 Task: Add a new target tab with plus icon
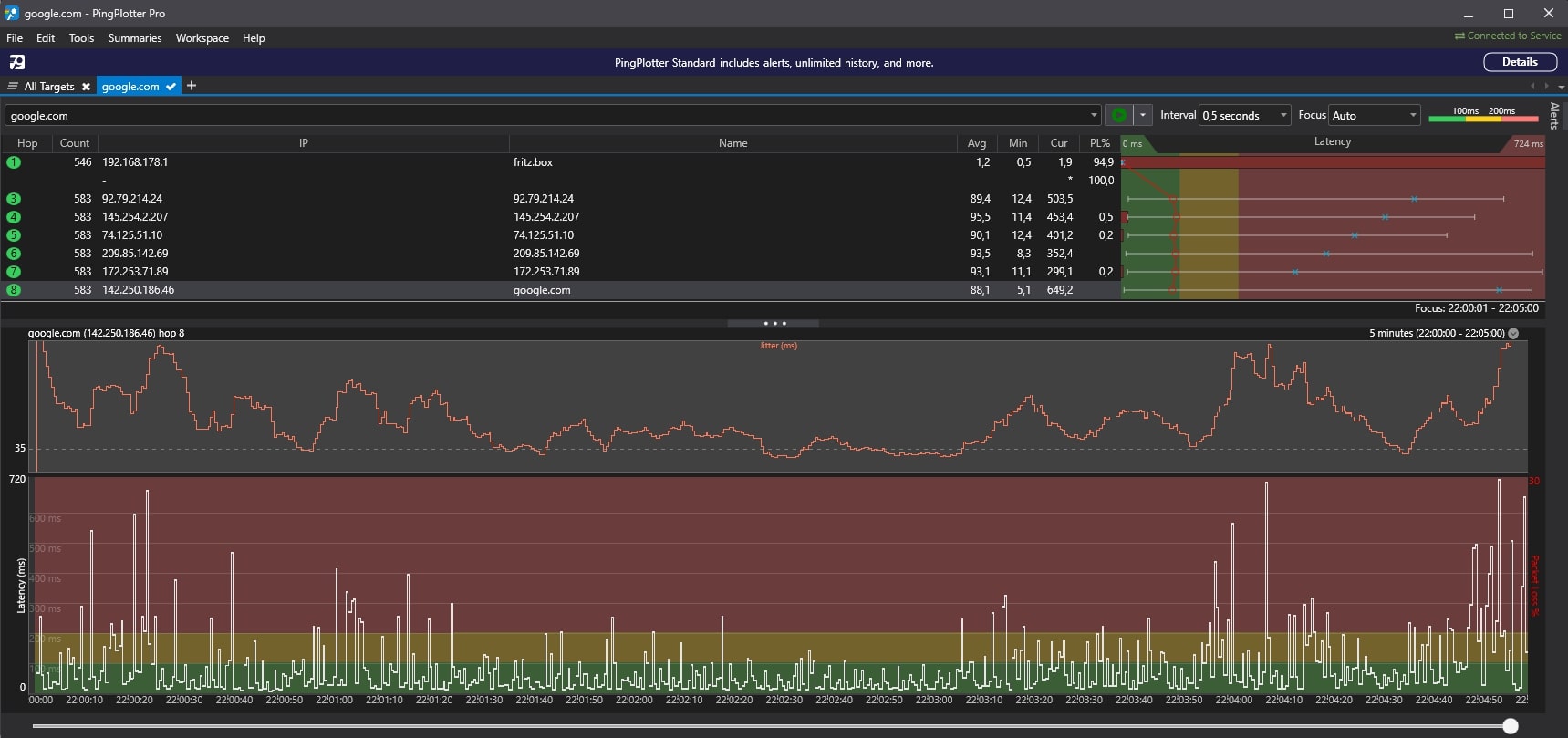192,86
